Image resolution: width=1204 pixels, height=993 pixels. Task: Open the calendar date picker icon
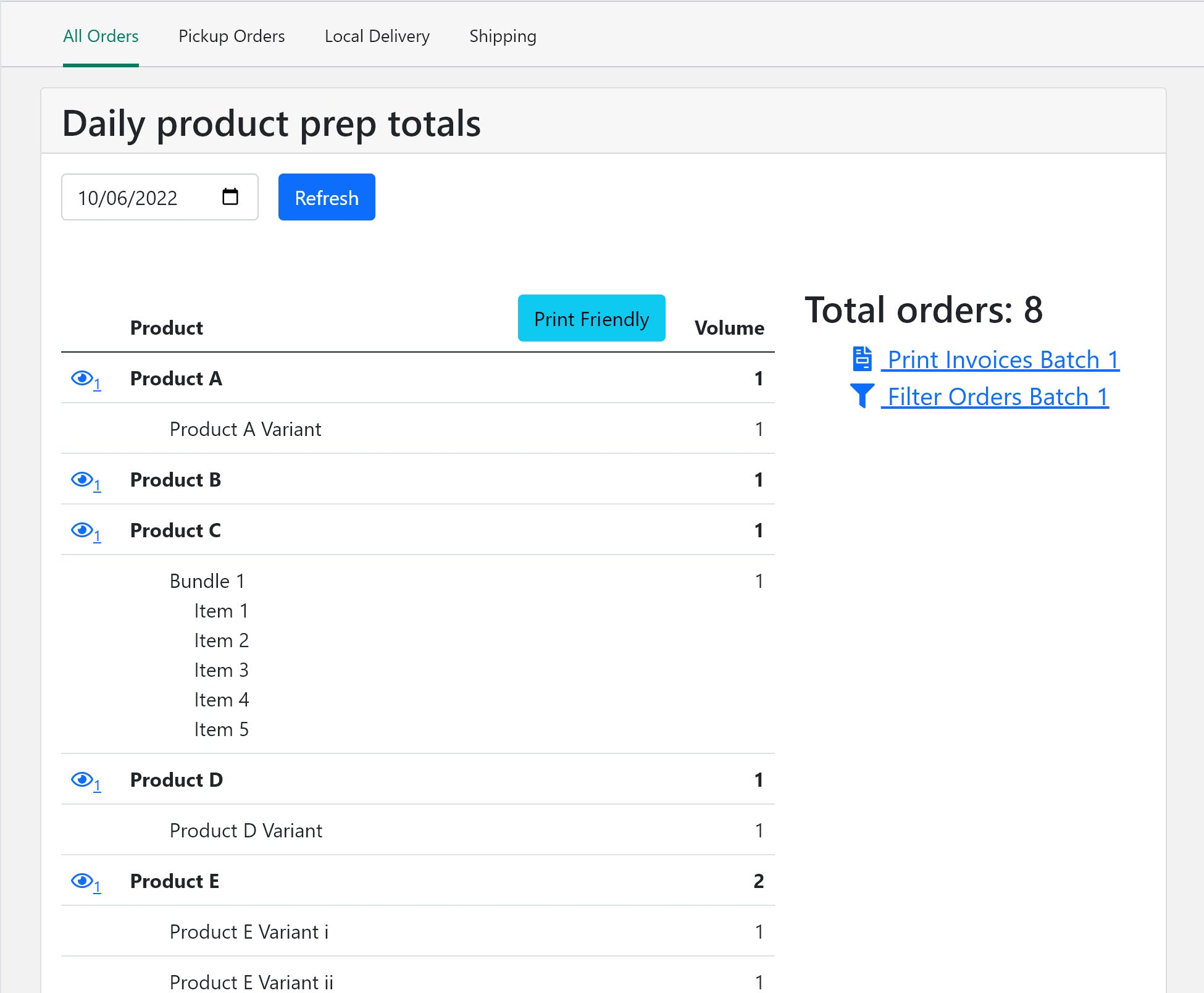click(x=230, y=197)
